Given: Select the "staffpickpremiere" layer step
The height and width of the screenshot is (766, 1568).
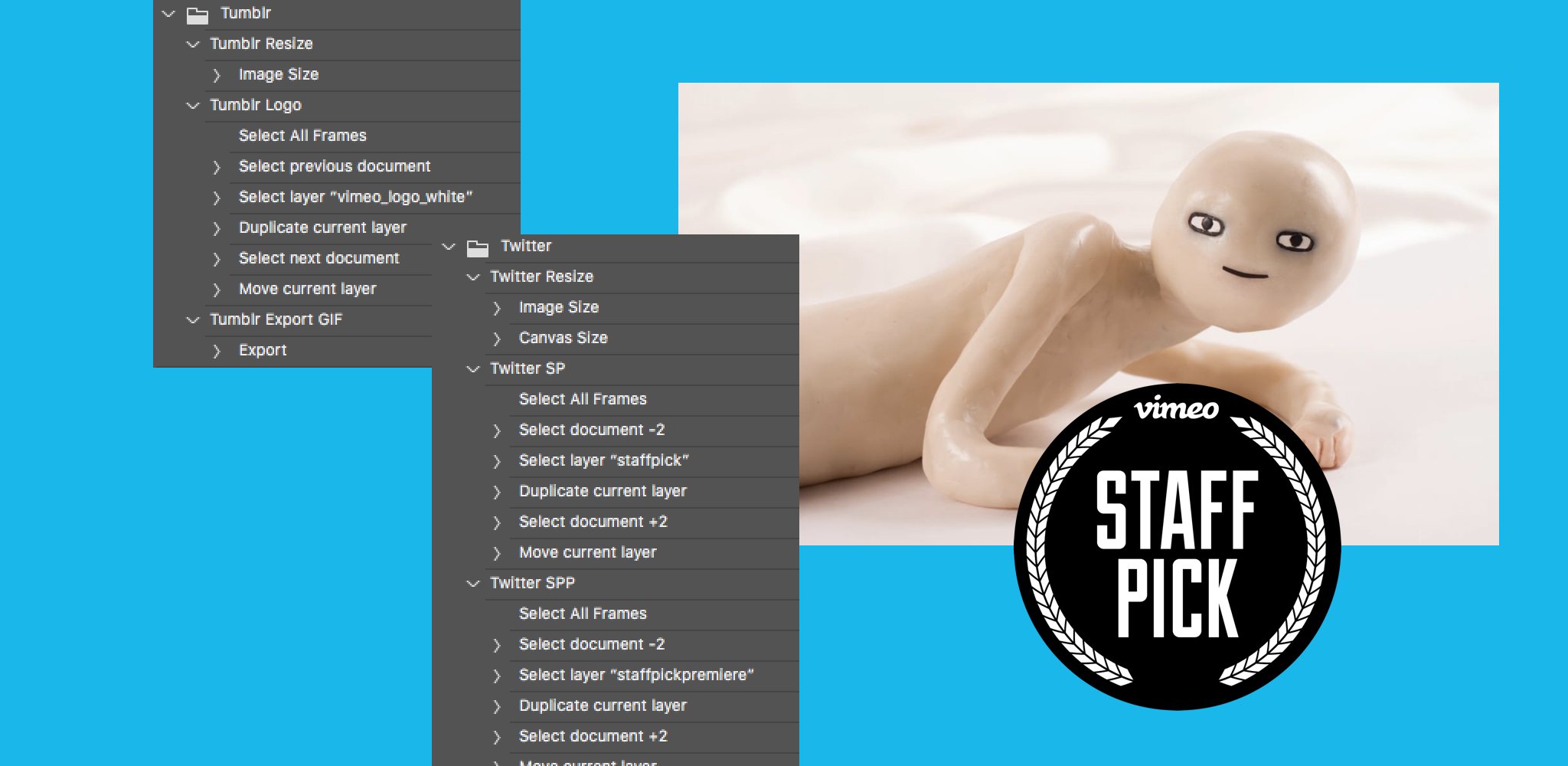Looking at the screenshot, I should 636,675.
